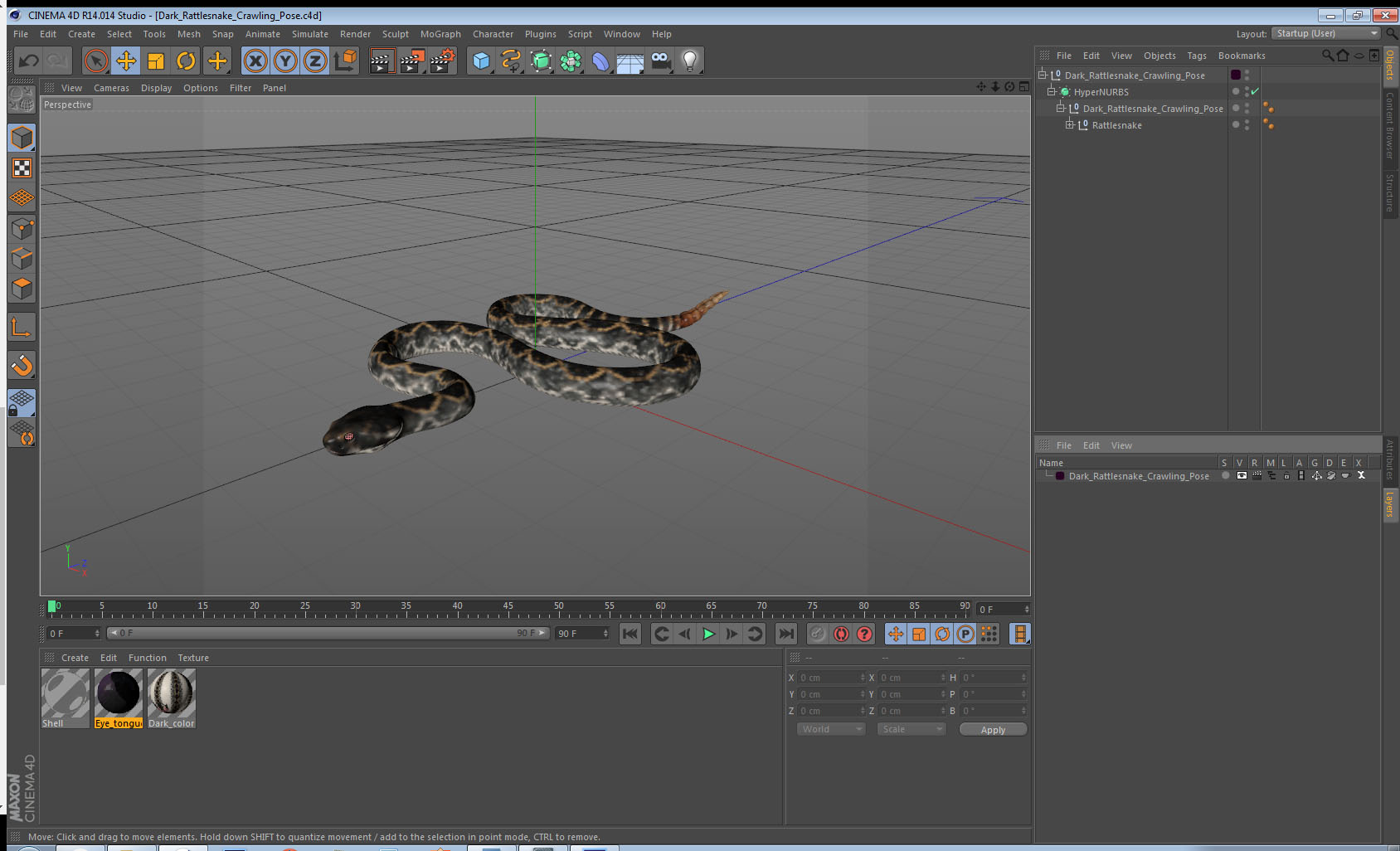Activate the Rotate tool in top toolbar
Image resolution: width=1400 pixels, height=851 pixels.
tap(186, 61)
